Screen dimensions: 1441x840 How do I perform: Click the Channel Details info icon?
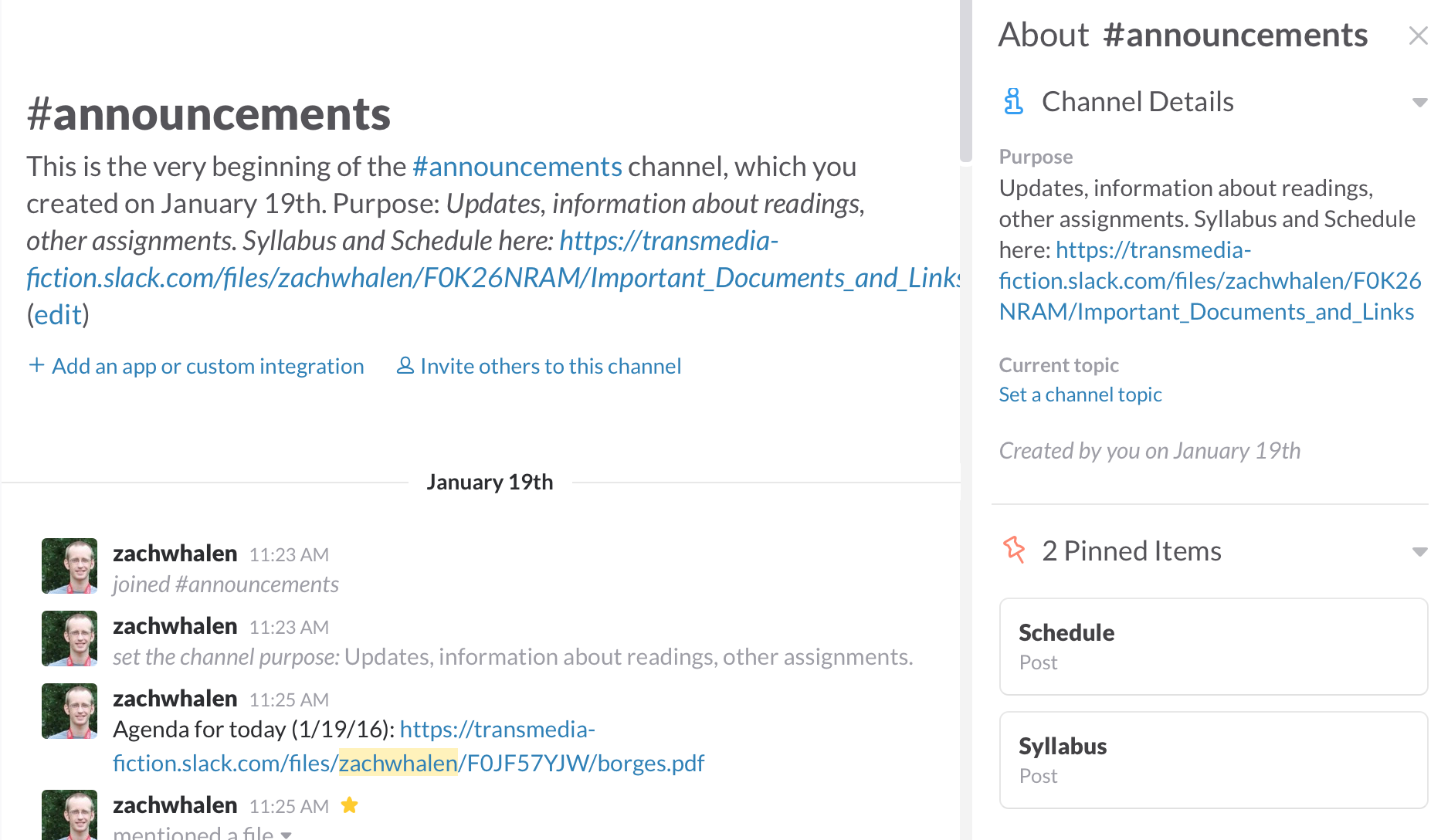(x=1013, y=101)
